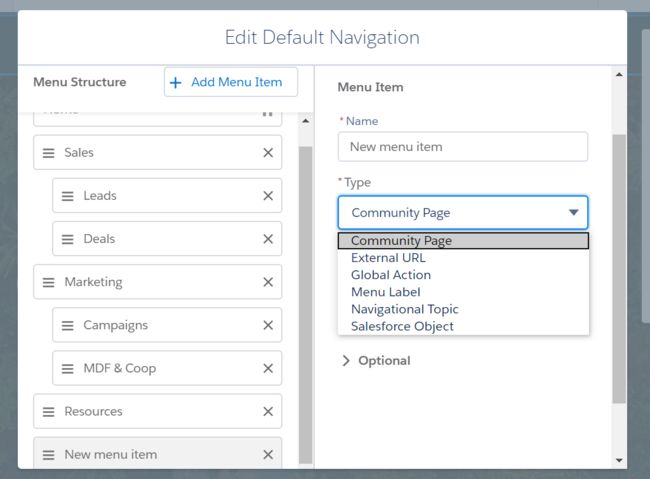
Task: Select the Marketing menu structure row
Action: tap(158, 282)
